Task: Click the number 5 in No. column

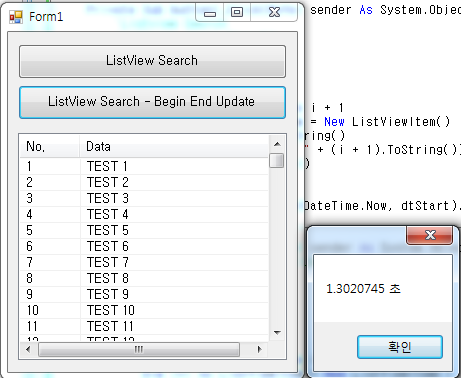Action: coord(29,230)
